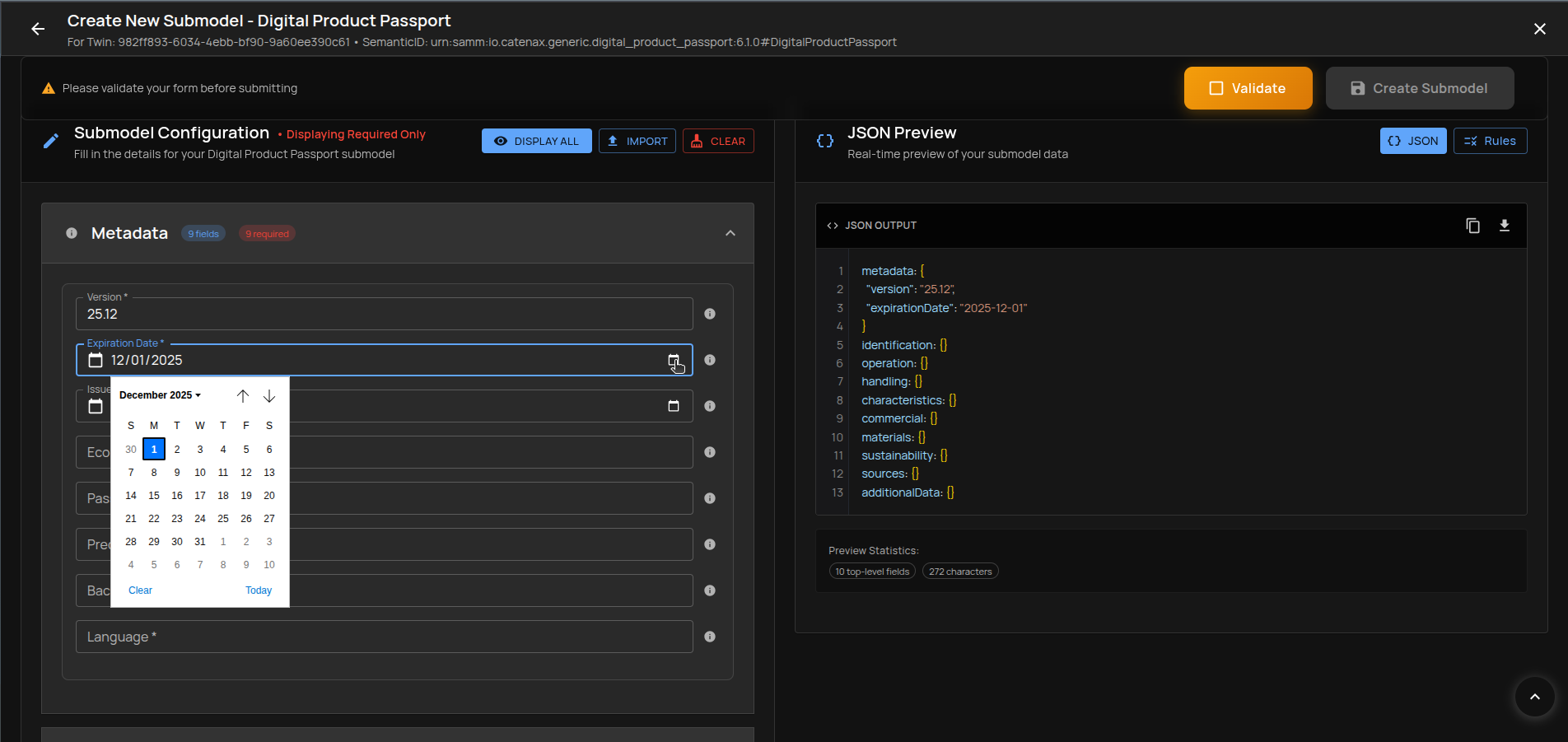Click the Language input field

[384, 637]
